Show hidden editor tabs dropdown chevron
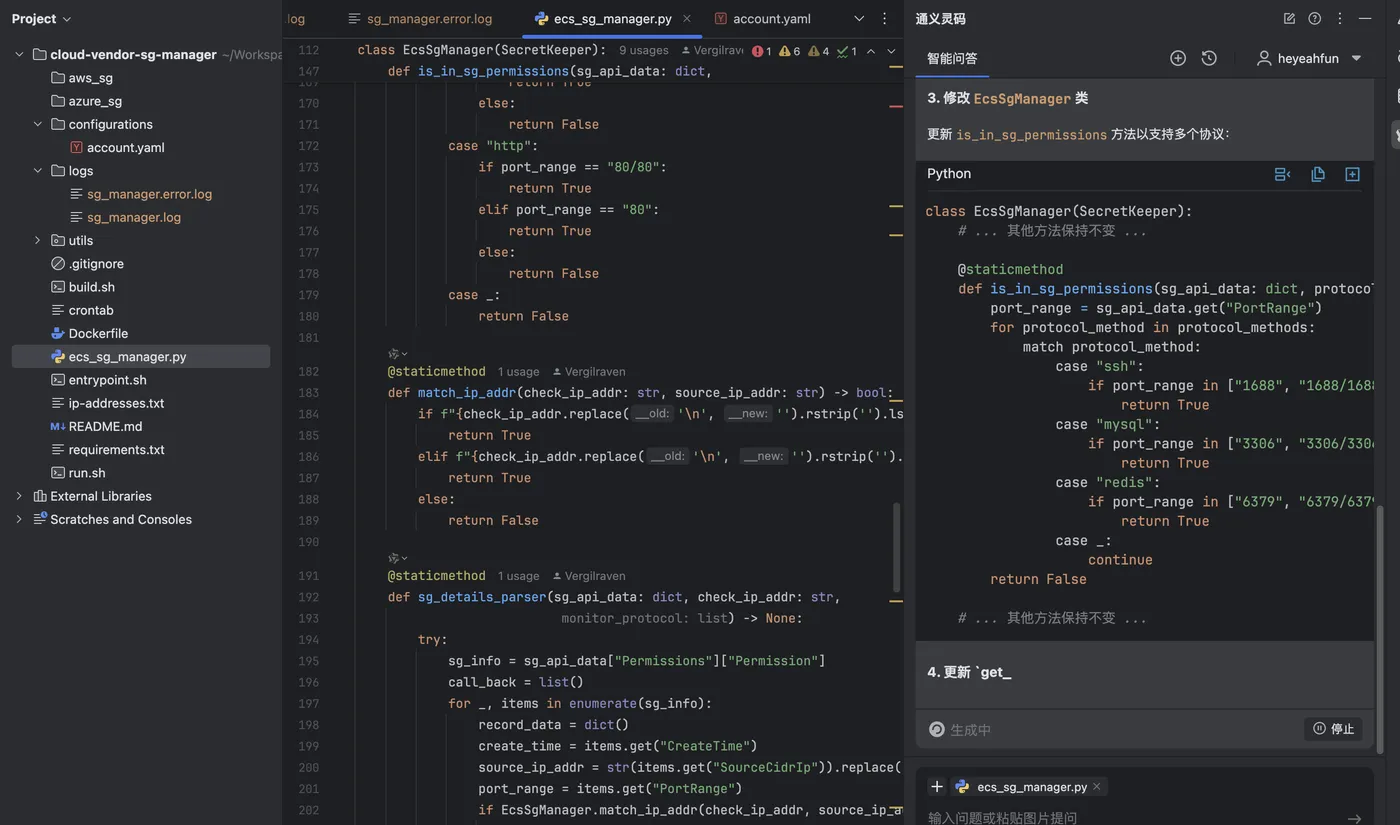The image size is (1400, 825). pos(859,18)
